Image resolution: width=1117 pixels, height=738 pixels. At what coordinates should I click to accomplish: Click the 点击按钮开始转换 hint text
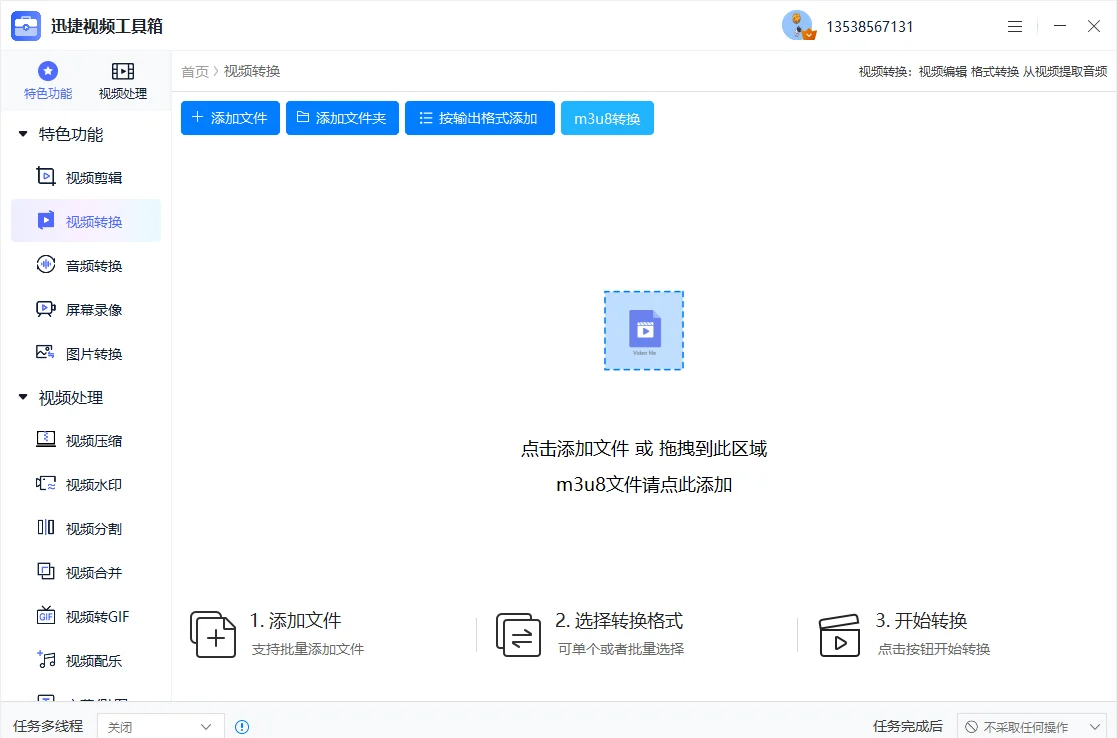coord(934,649)
